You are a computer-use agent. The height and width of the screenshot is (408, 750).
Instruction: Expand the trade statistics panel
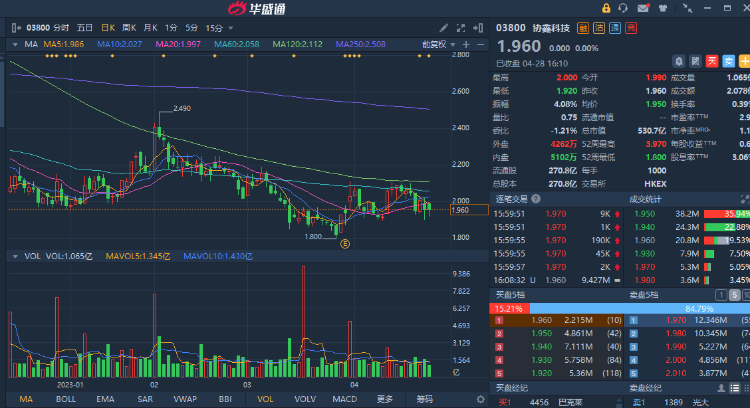point(745,198)
